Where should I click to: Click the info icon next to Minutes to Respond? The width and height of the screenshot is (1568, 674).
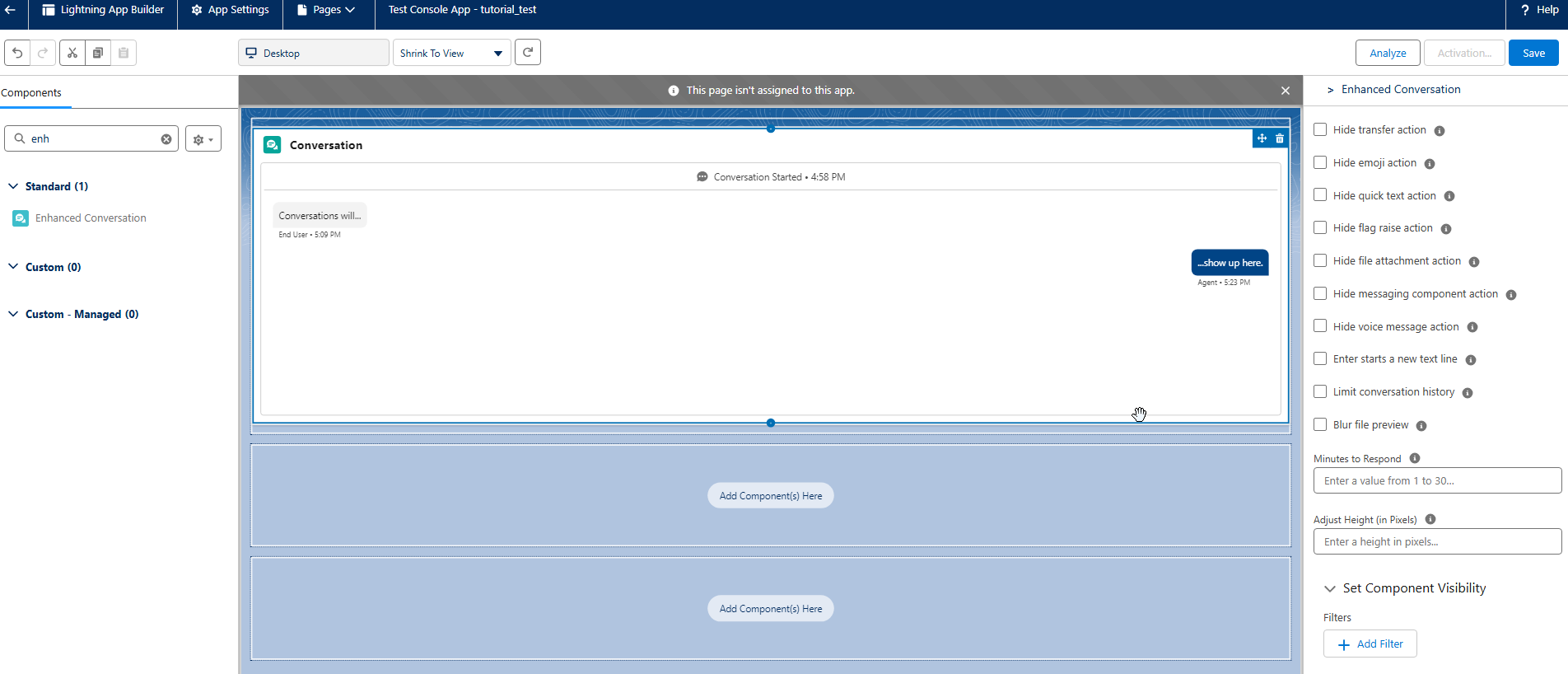coord(1415,458)
